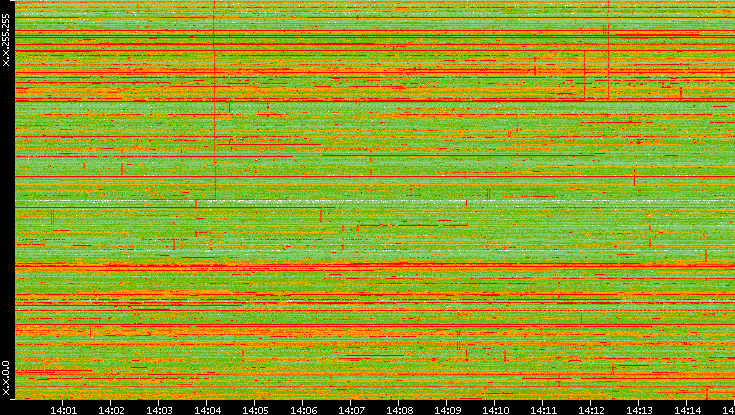Click the 14:01 time axis label

(63, 410)
